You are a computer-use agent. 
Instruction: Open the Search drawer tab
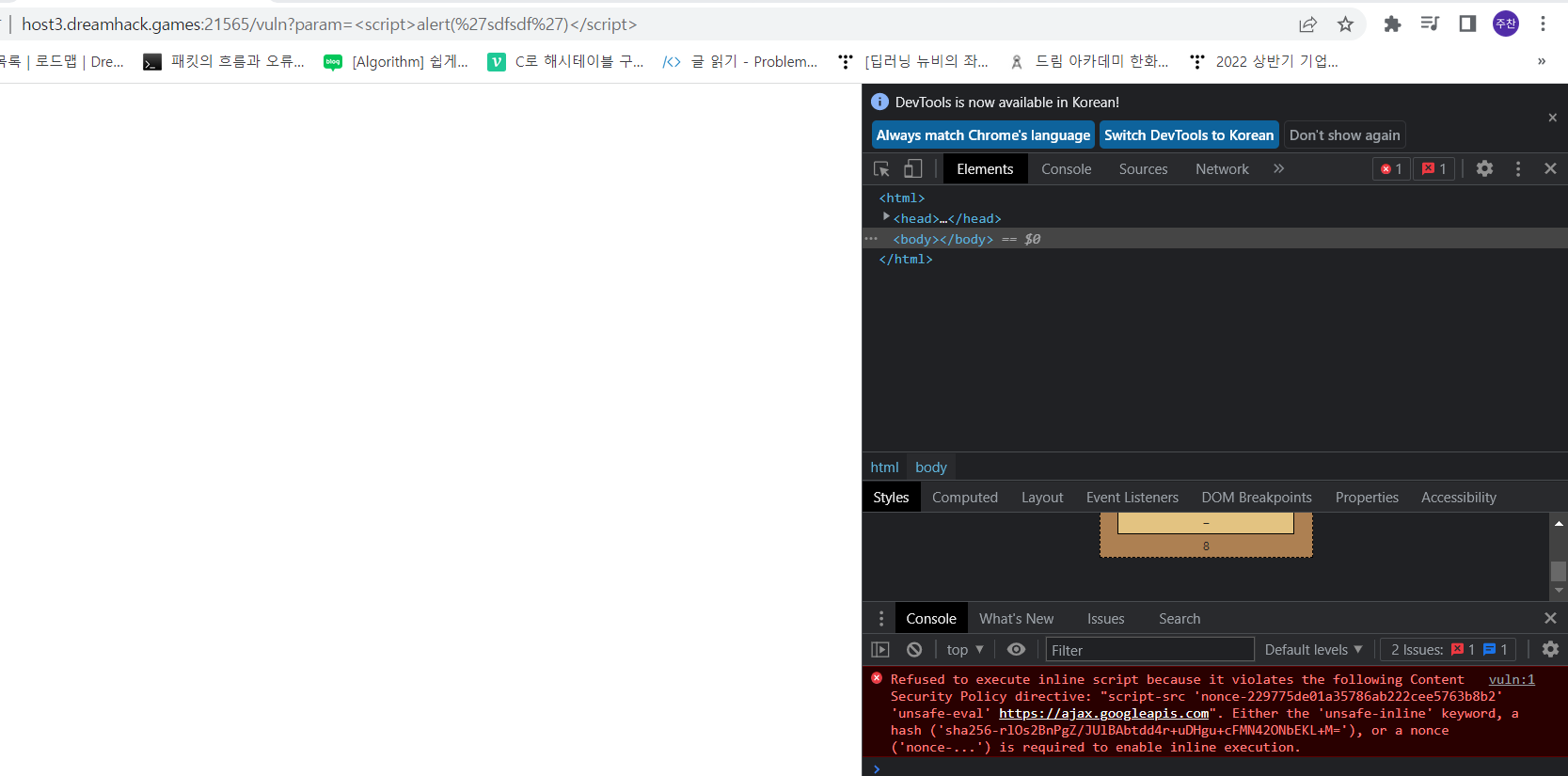coord(1180,618)
